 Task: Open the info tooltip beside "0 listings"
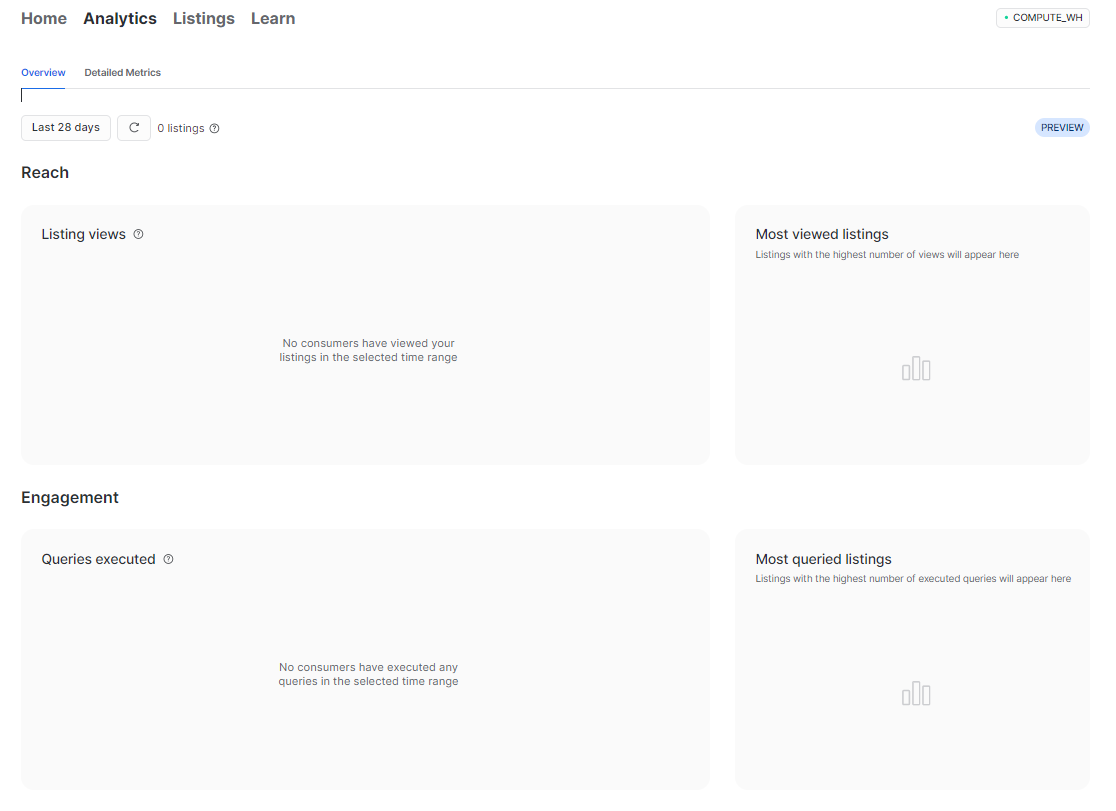pyautogui.click(x=215, y=128)
